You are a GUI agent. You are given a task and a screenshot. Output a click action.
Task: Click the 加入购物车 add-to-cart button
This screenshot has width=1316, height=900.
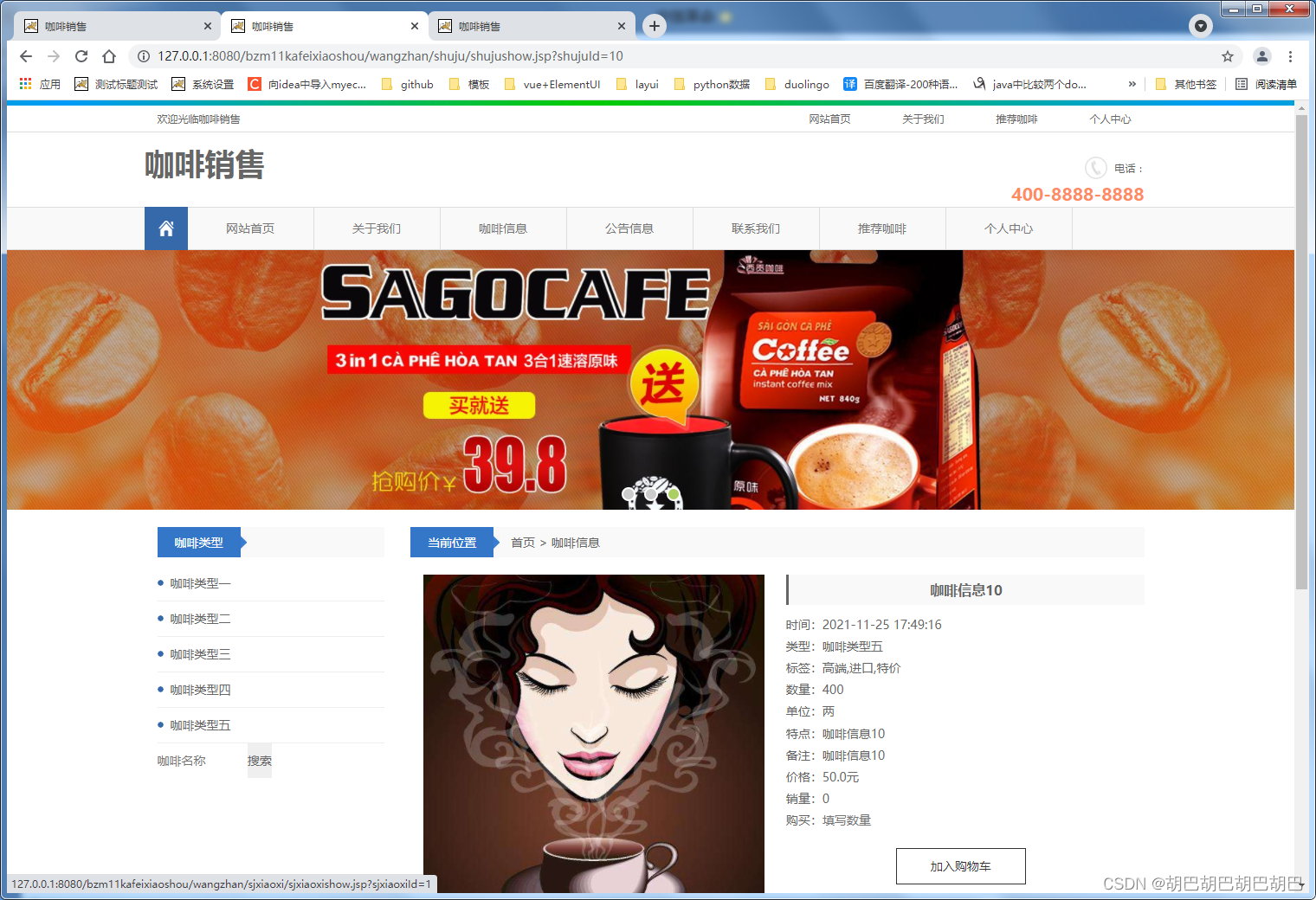(961, 866)
